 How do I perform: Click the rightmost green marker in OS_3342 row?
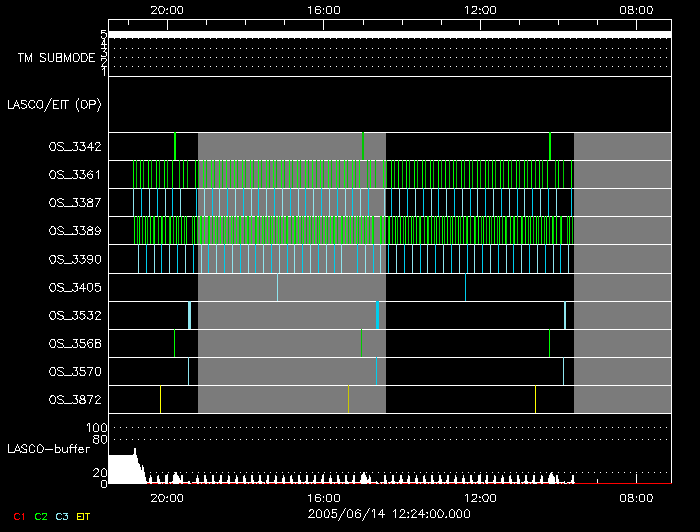[550, 146]
